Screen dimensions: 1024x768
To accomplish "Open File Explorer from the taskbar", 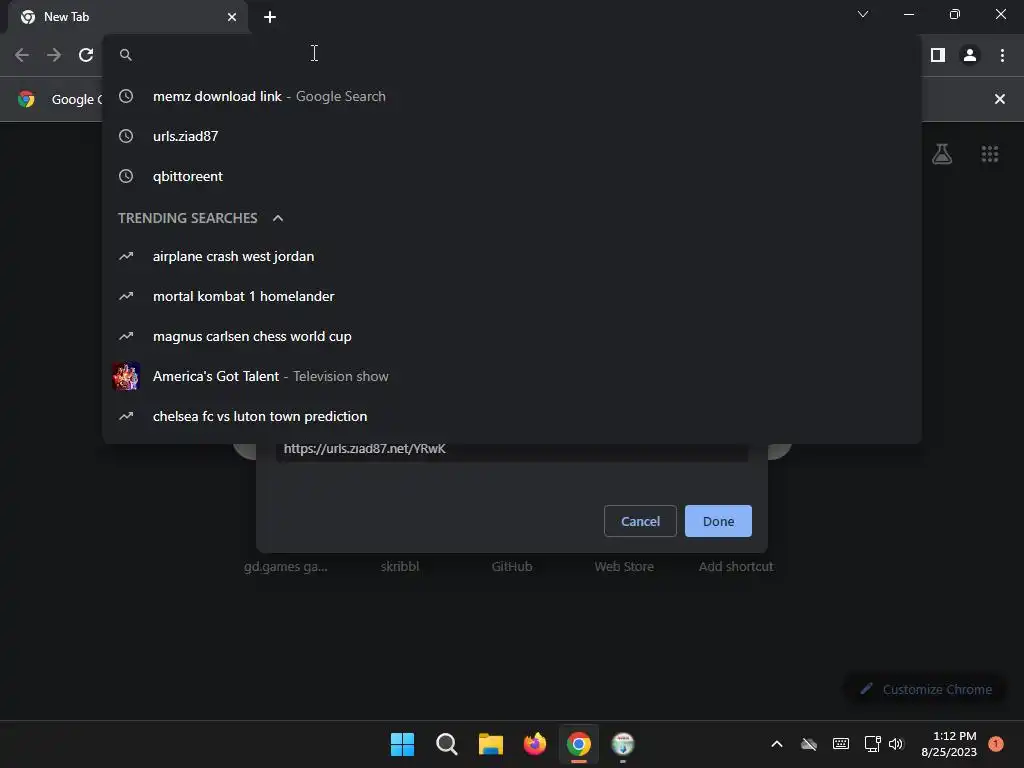I will pyautogui.click(x=490, y=744).
